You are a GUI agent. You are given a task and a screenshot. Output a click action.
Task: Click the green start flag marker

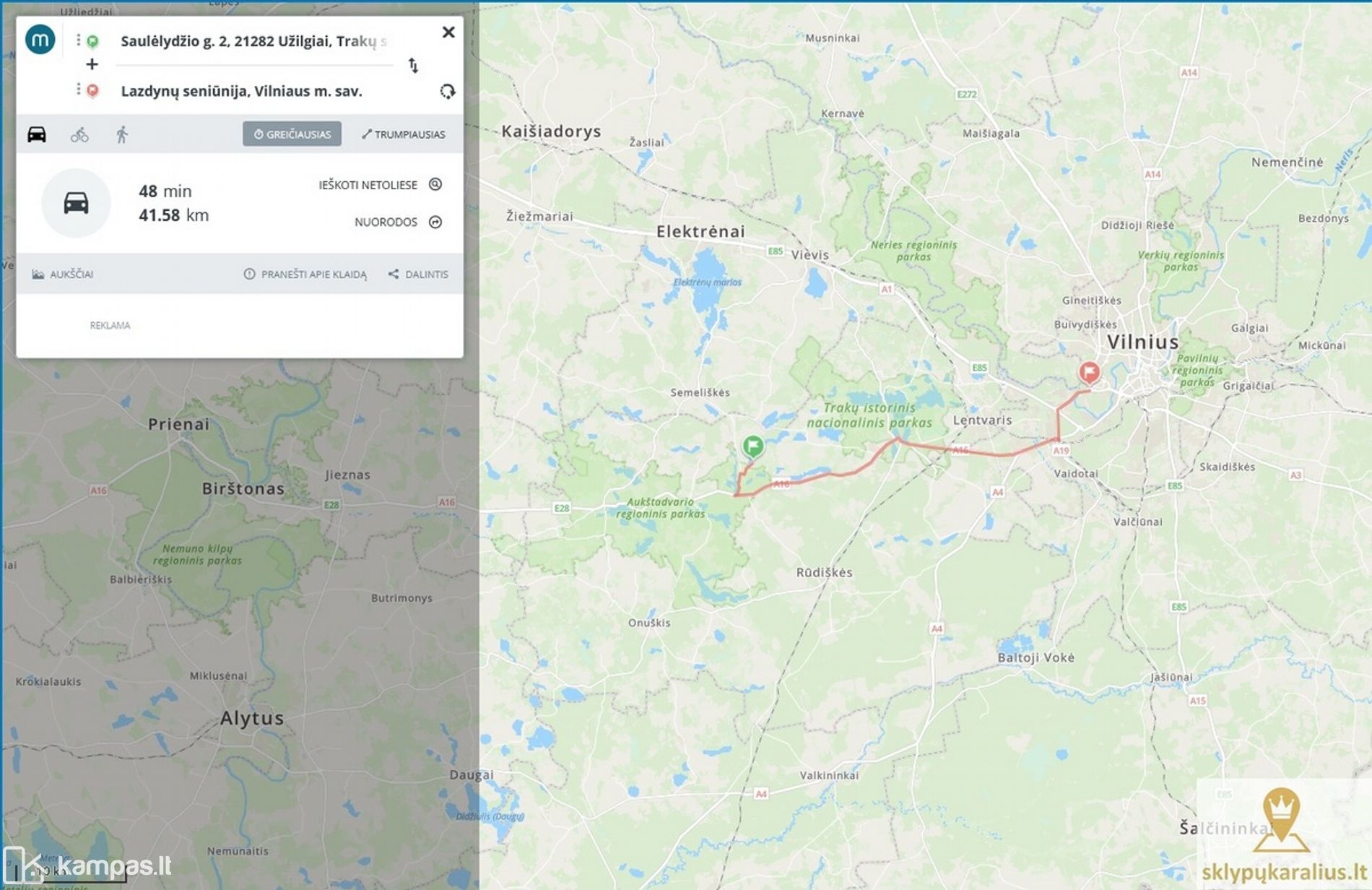753,446
